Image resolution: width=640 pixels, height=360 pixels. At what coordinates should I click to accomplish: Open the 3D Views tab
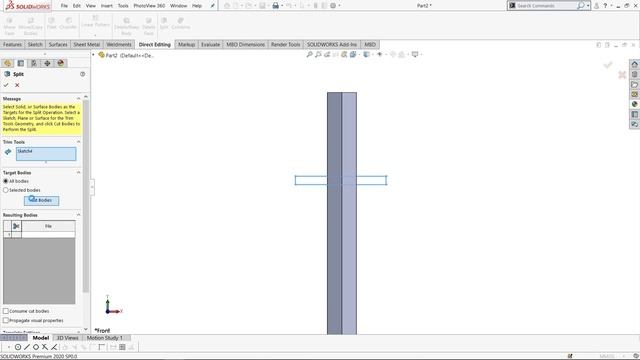(x=67, y=338)
